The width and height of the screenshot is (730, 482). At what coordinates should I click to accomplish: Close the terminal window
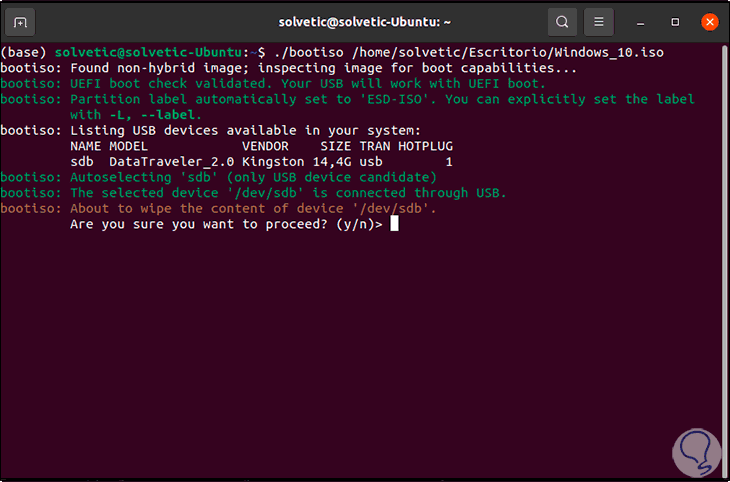[x=709, y=21]
